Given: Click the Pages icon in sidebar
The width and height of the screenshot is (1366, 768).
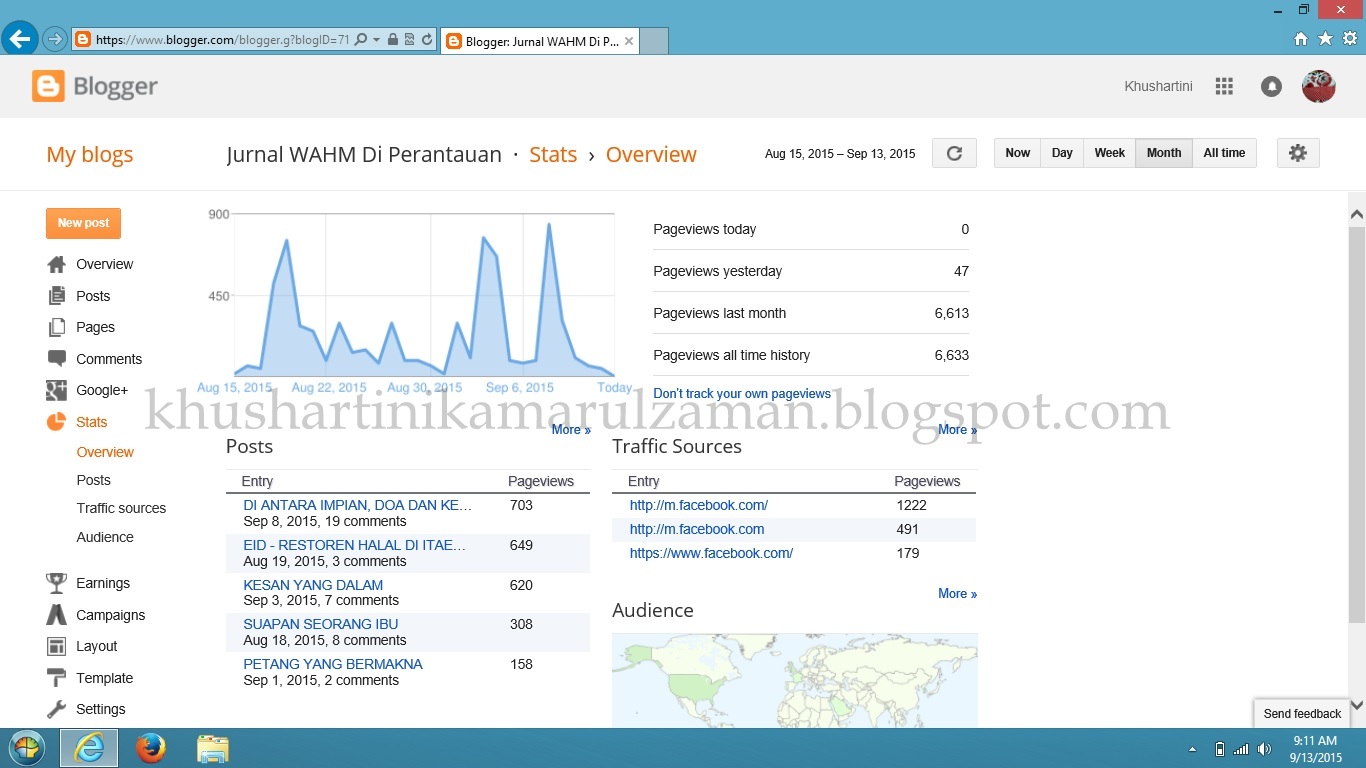Looking at the screenshot, I should (x=57, y=327).
